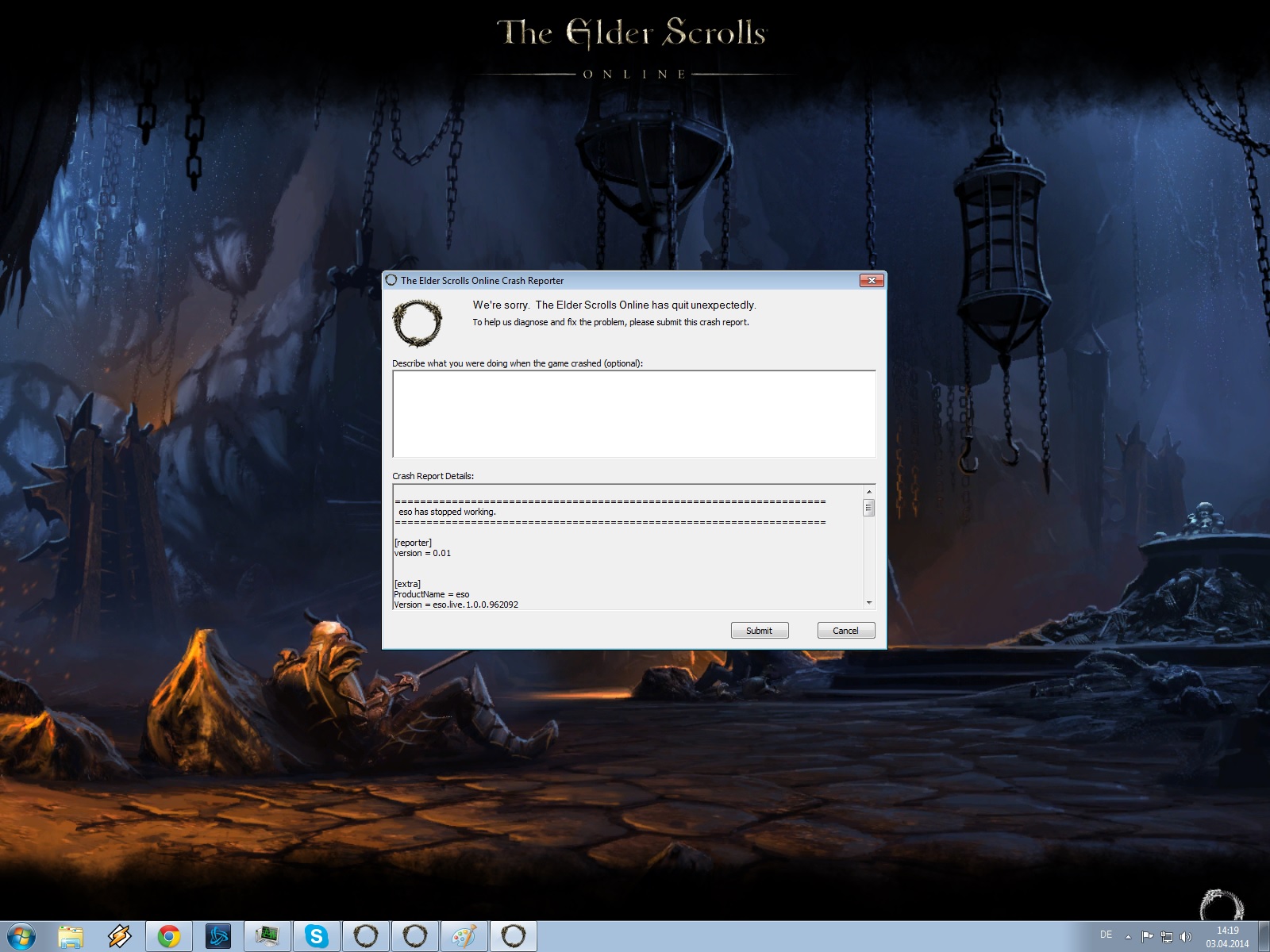
Task: Switch to Skype on the taskbar
Action: pyautogui.click(x=317, y=936)
